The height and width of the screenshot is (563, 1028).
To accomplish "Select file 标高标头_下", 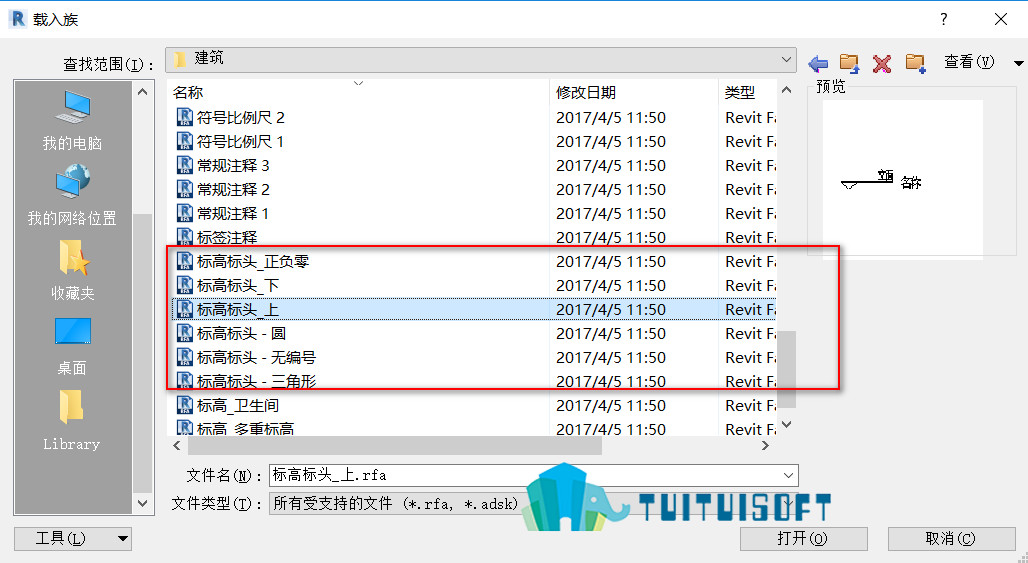I will [x=238, y=286].
